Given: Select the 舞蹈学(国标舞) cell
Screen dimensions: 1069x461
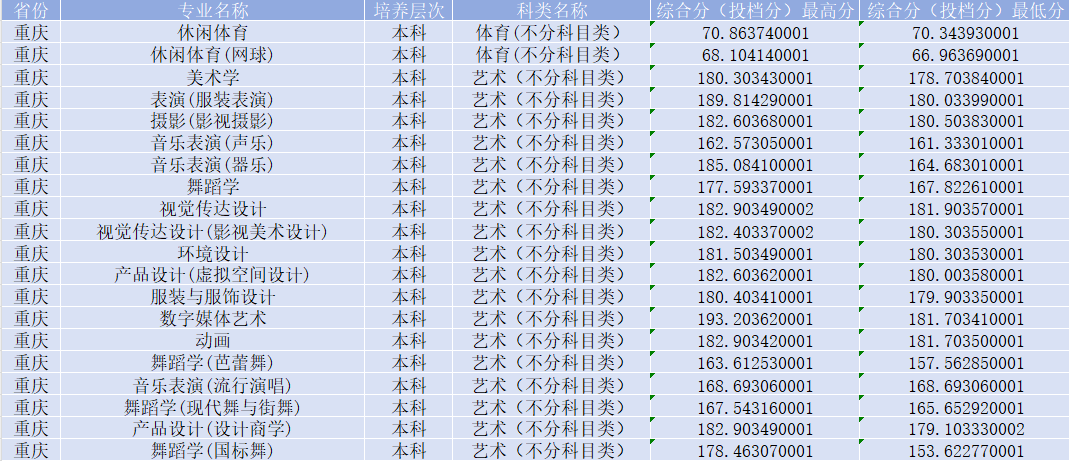Looking at the screenshot, I should (x=212, y=451).
